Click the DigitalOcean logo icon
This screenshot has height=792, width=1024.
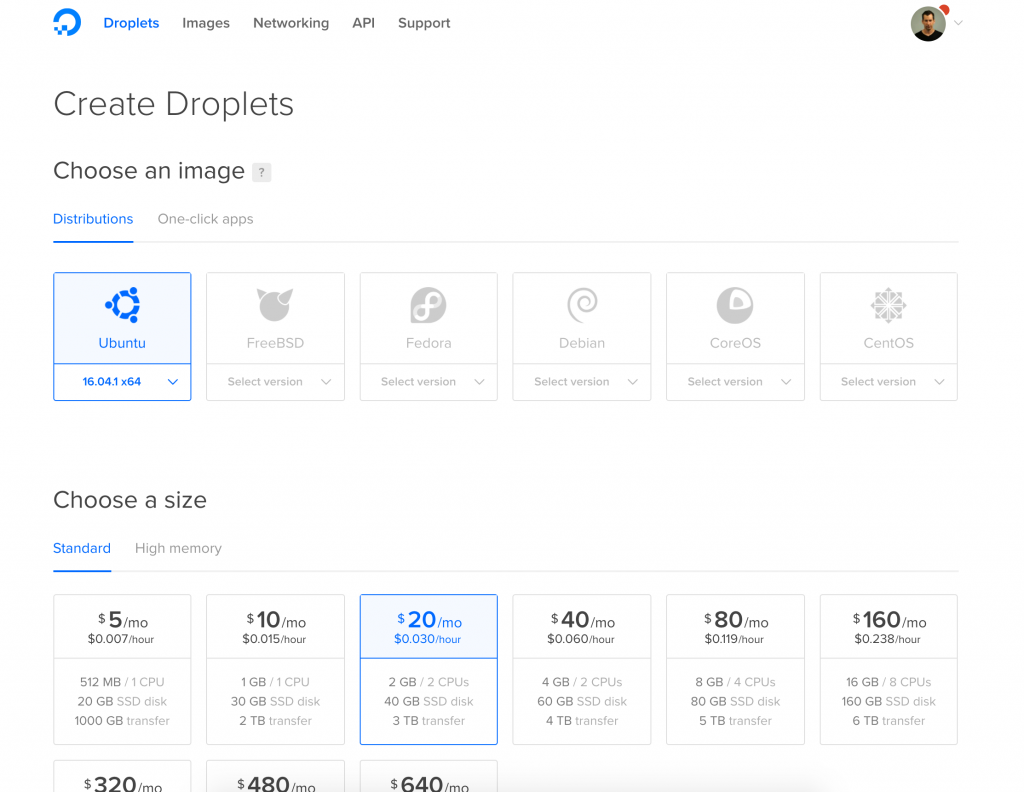[x=67, y=22]
